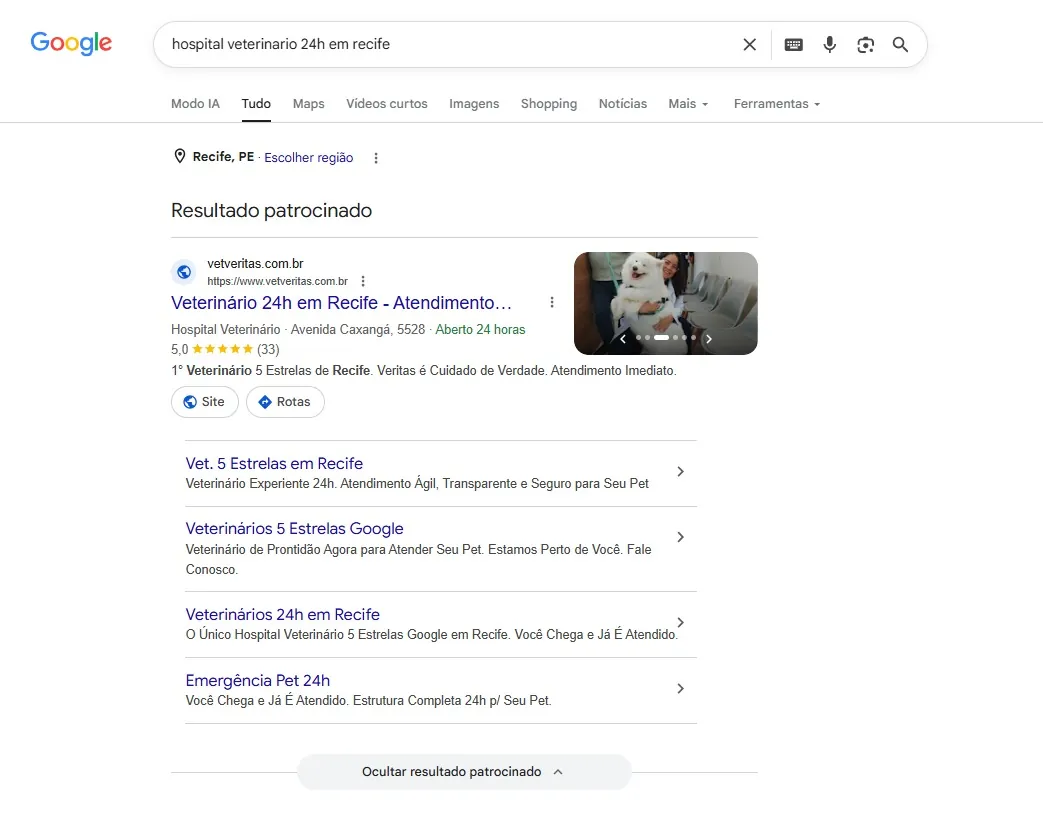Open Veterinários 5 Estrelas Google link

click(x=294, y=529)
